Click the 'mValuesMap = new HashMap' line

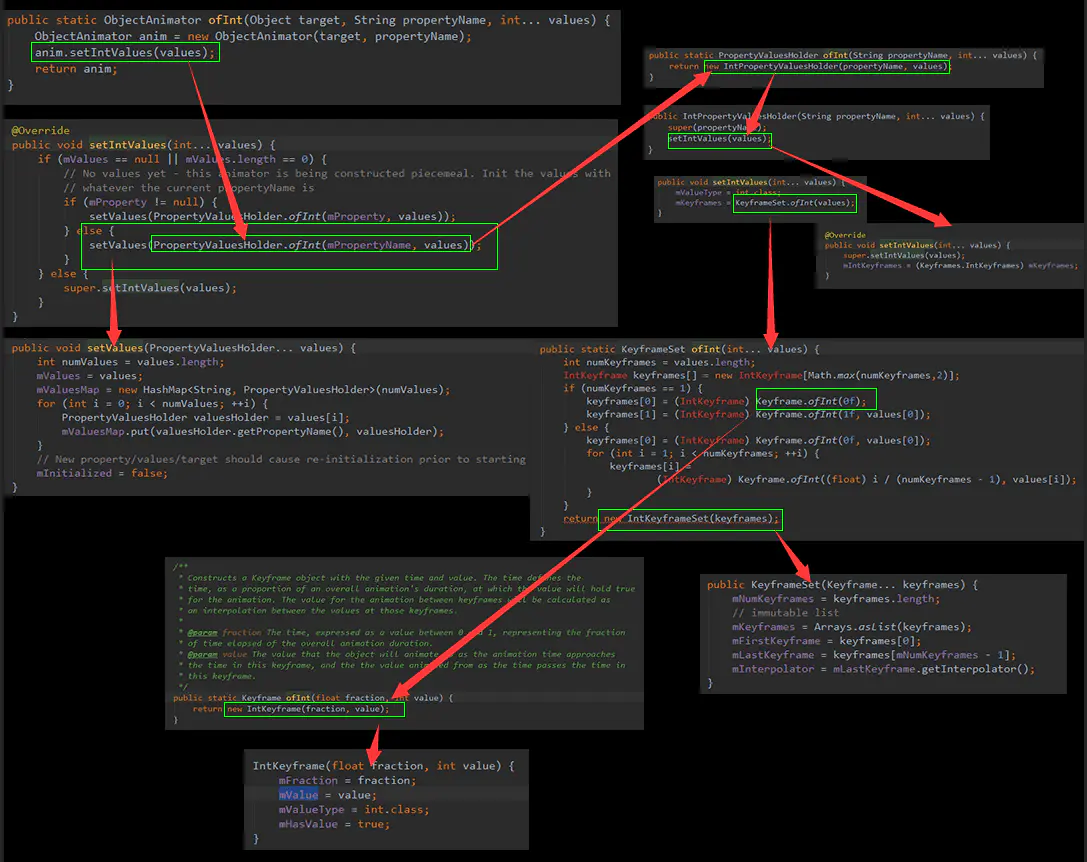tap(243, 390)
